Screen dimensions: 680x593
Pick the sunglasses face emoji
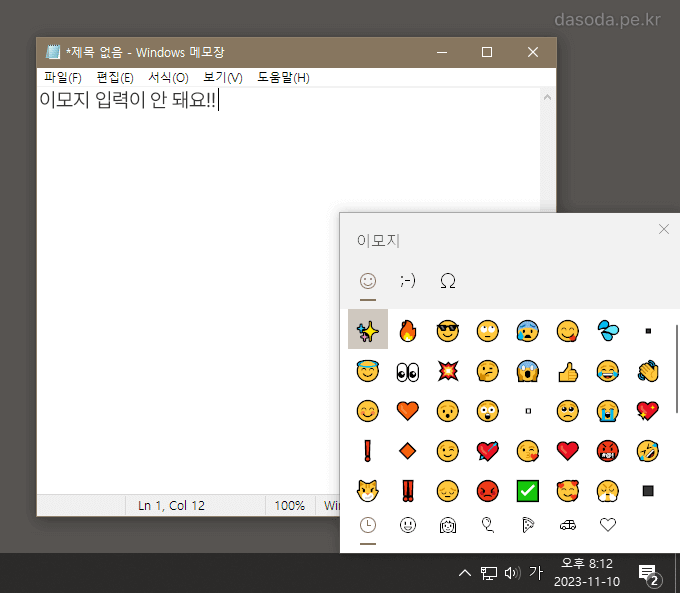click(448, 331)
